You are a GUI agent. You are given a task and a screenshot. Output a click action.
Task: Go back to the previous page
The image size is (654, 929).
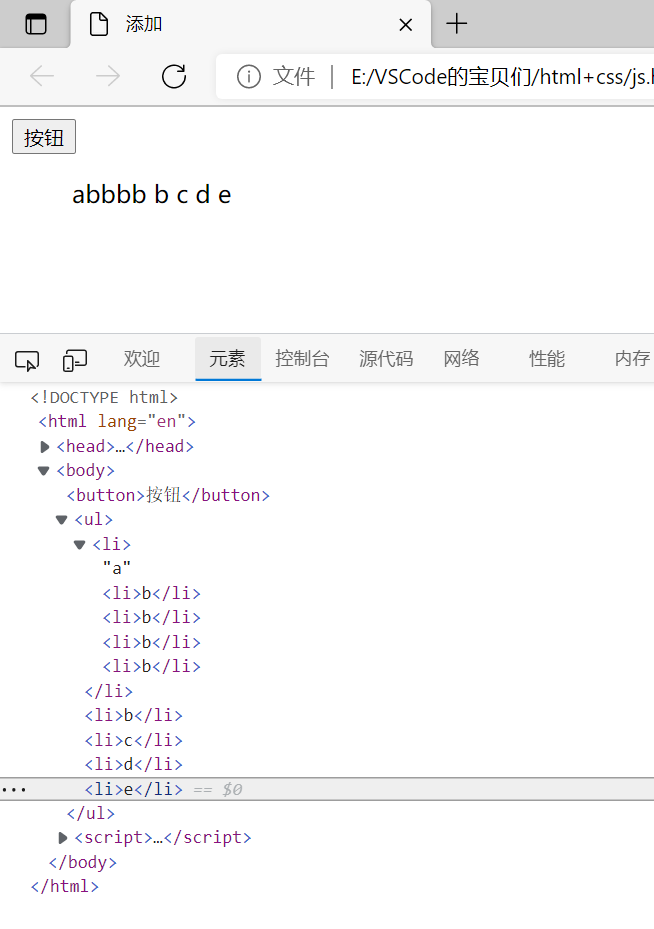[x=42, y=76]
